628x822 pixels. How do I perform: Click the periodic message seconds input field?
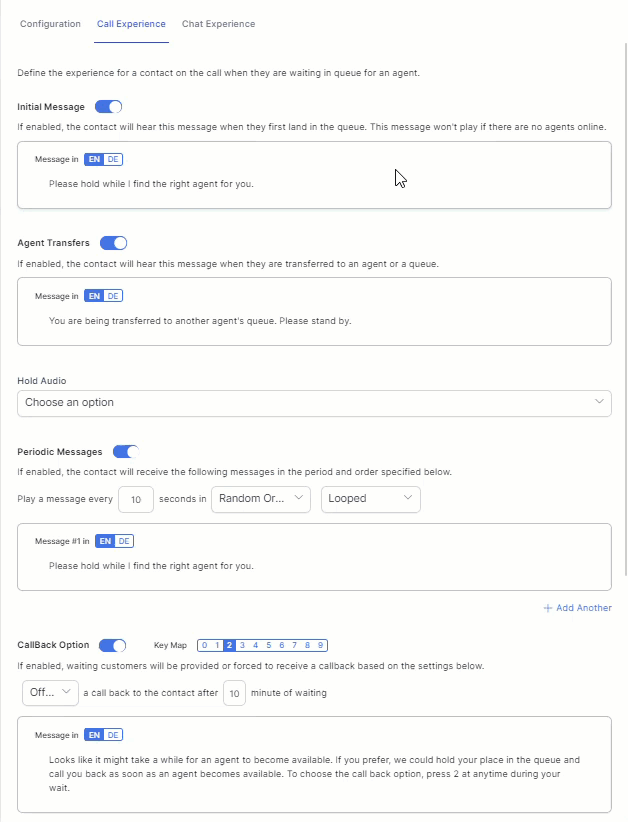coord(136,499)
